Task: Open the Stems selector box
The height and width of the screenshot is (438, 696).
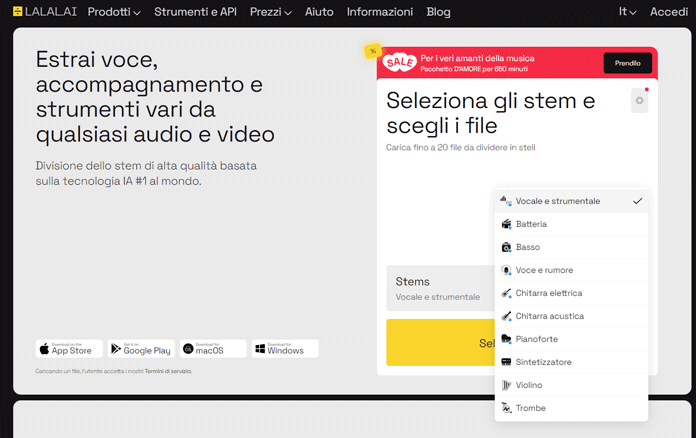Action: [x=441, y=288]
